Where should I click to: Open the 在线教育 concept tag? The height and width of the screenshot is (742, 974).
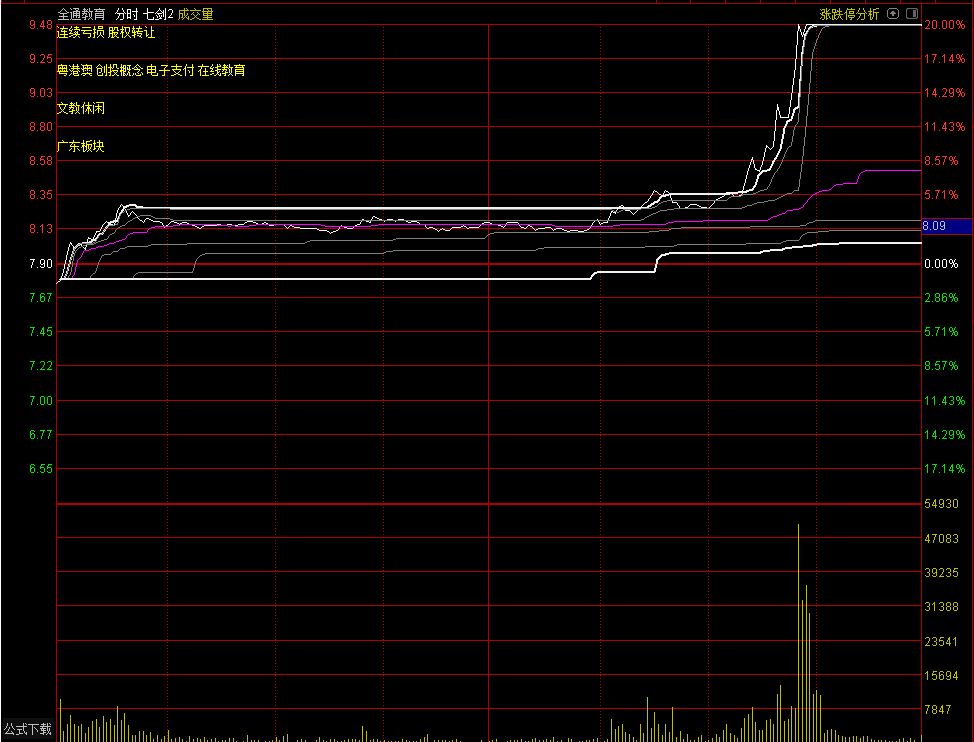221,70
